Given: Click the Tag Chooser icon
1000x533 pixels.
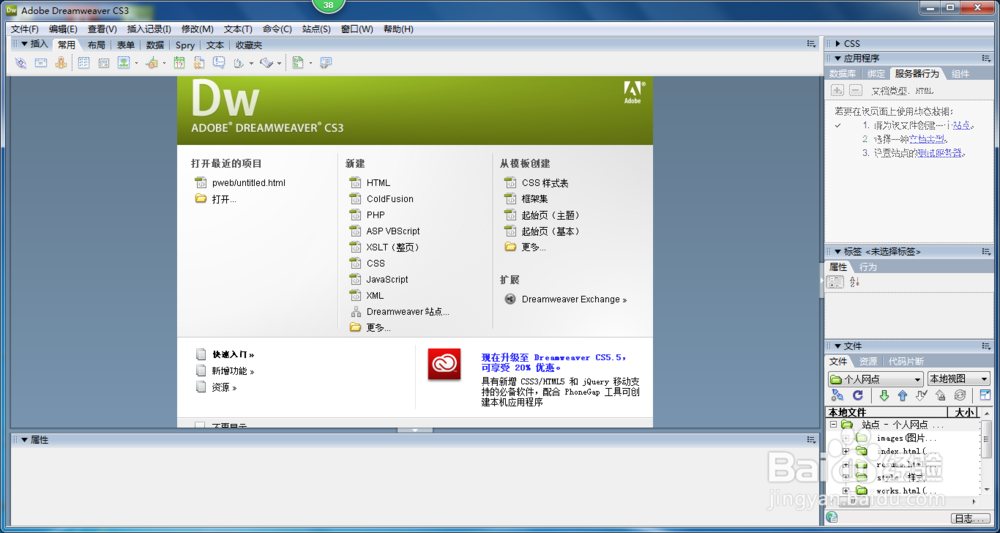Looking at the screenshot, I should (326, 62).
